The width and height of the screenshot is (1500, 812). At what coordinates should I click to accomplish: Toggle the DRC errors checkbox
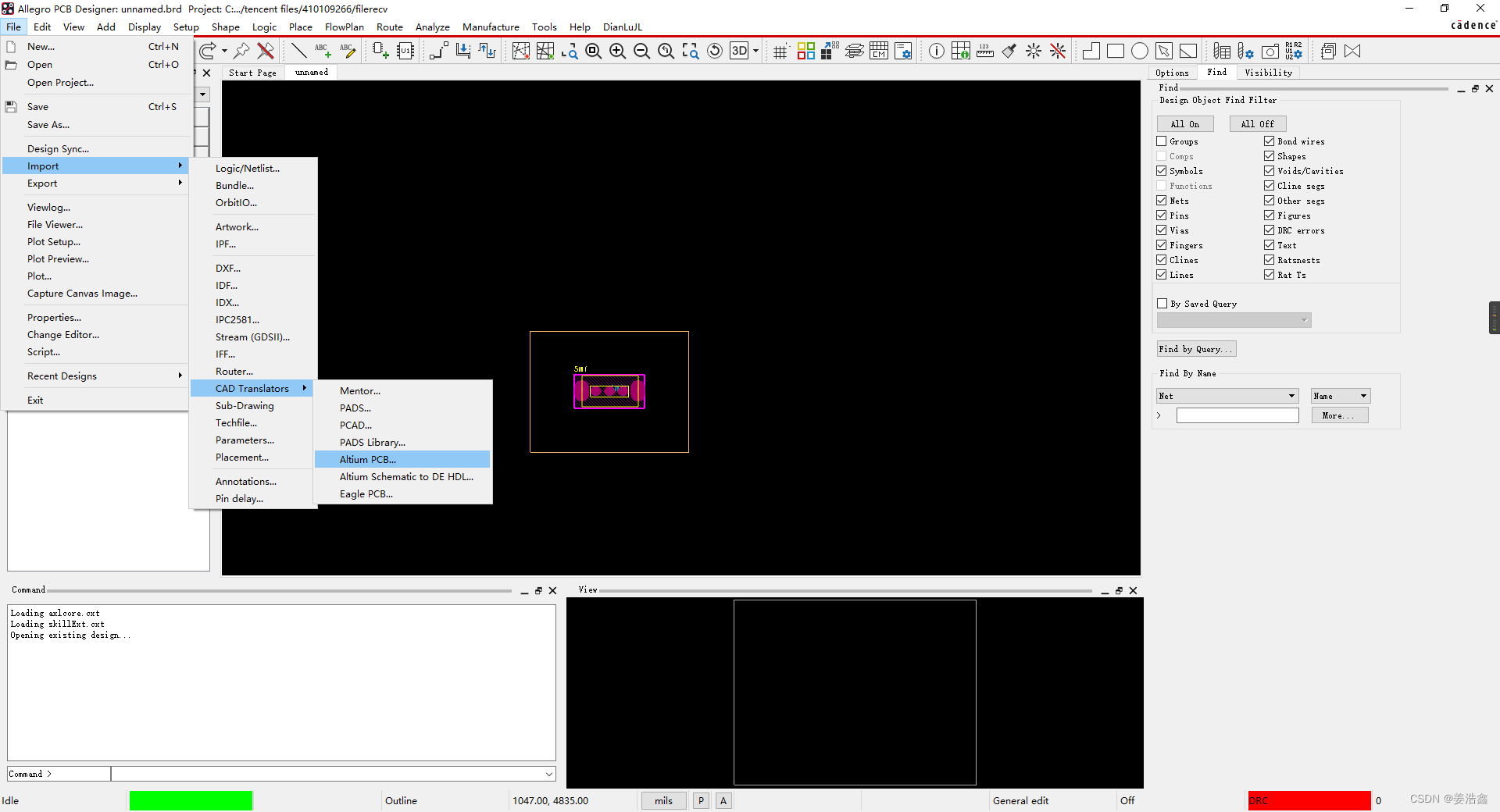click(x=1270, y=230)
